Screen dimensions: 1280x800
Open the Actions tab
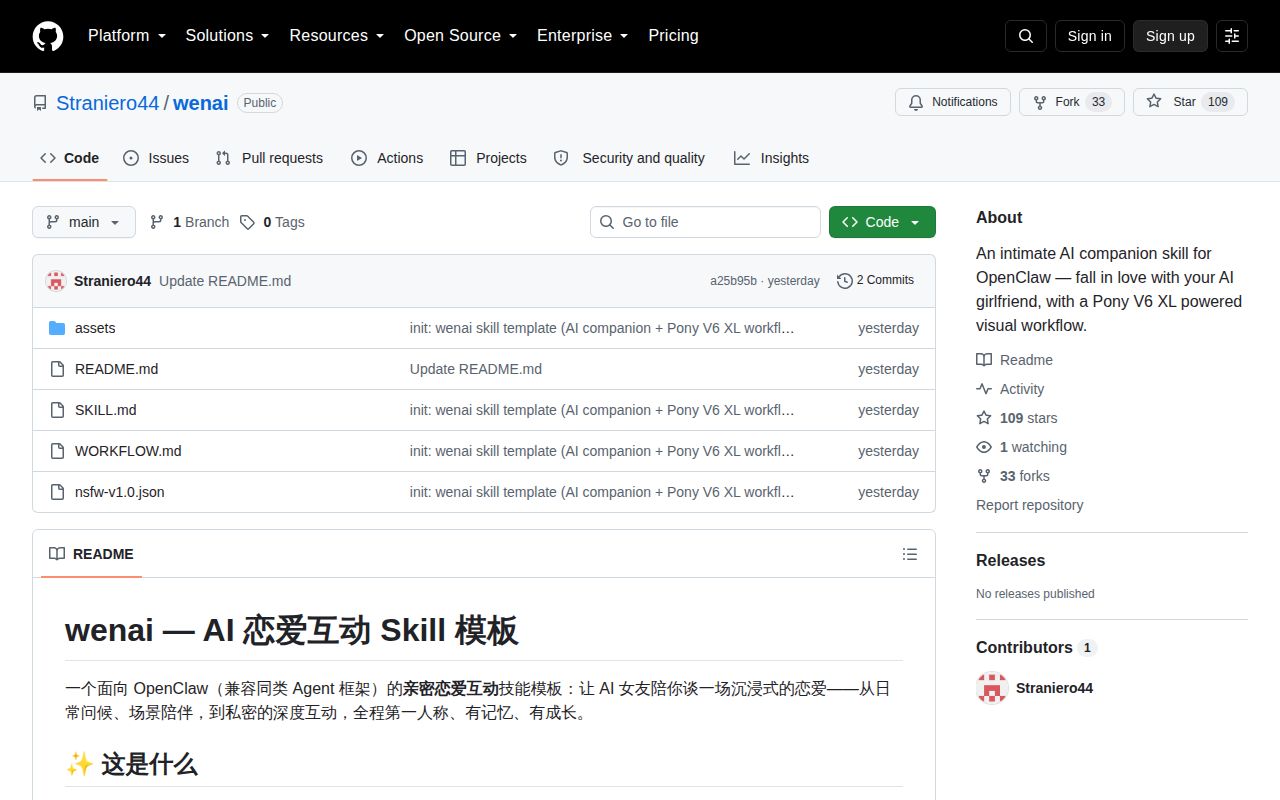[387, 158]
